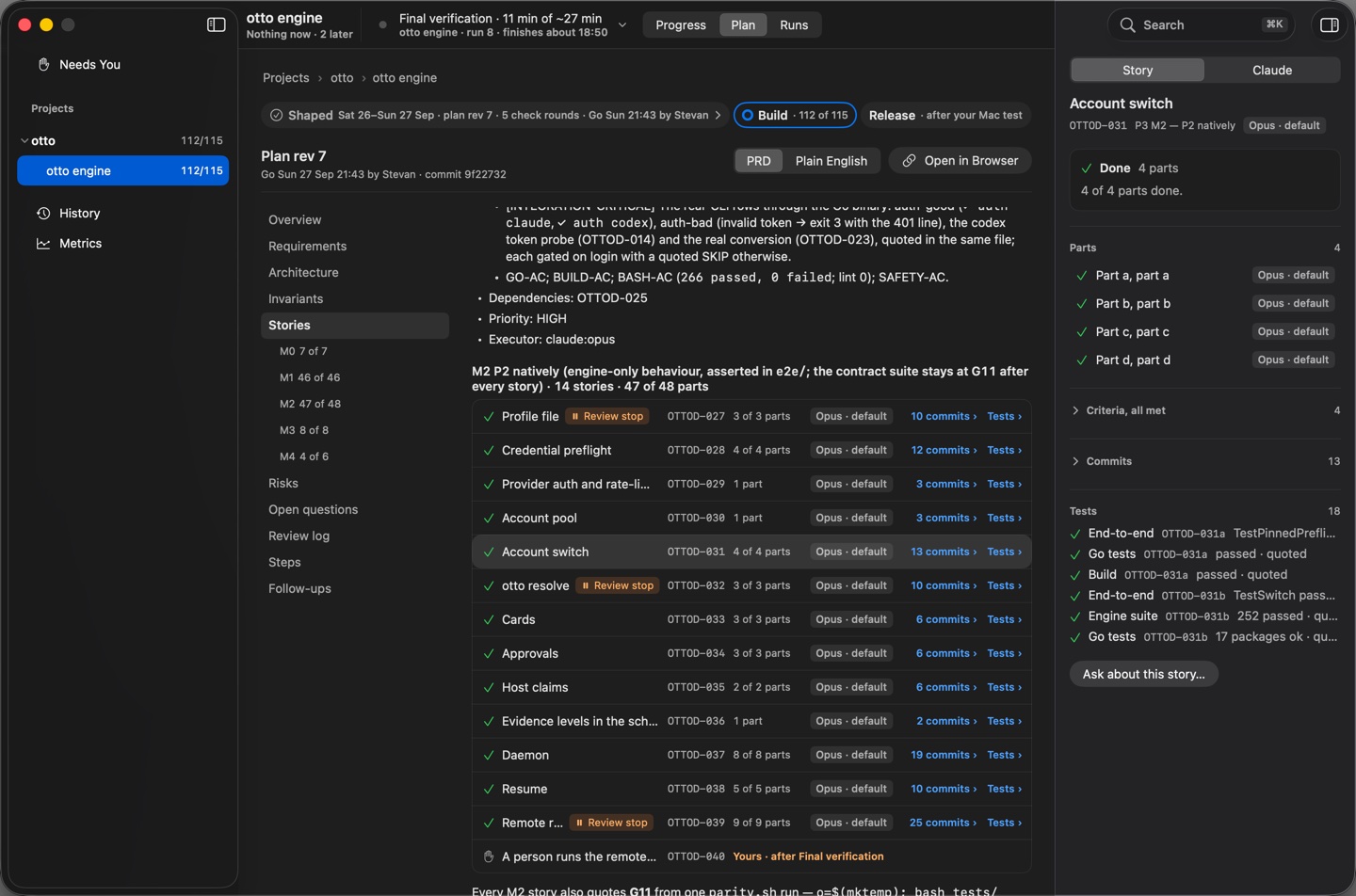Click the Done checkmark icon
Screen dimensions: 1356x896
pyautogui.click(x=1088, y=168)
